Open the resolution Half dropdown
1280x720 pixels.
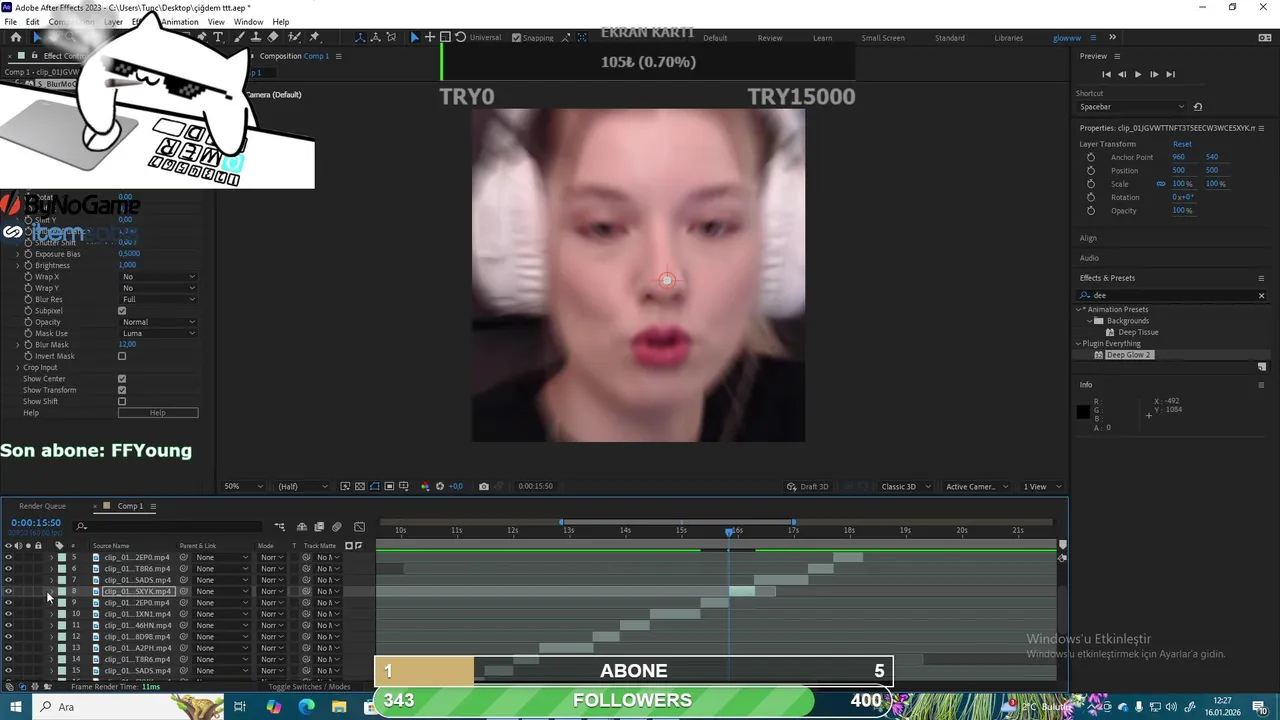(x=302, y=486)
